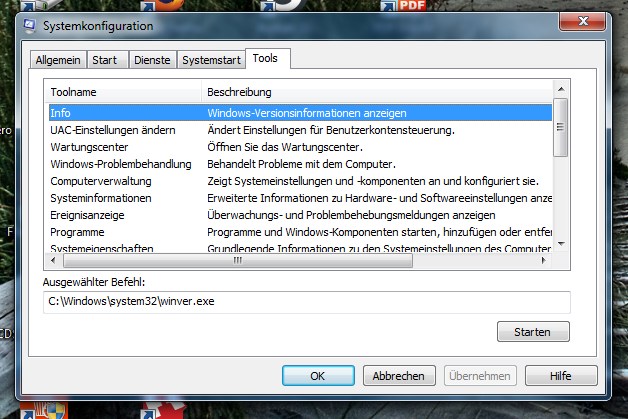This screenshot has height=419, width=628.
Task: Select the Wartungscenter entry
Action: coord(300,147)
